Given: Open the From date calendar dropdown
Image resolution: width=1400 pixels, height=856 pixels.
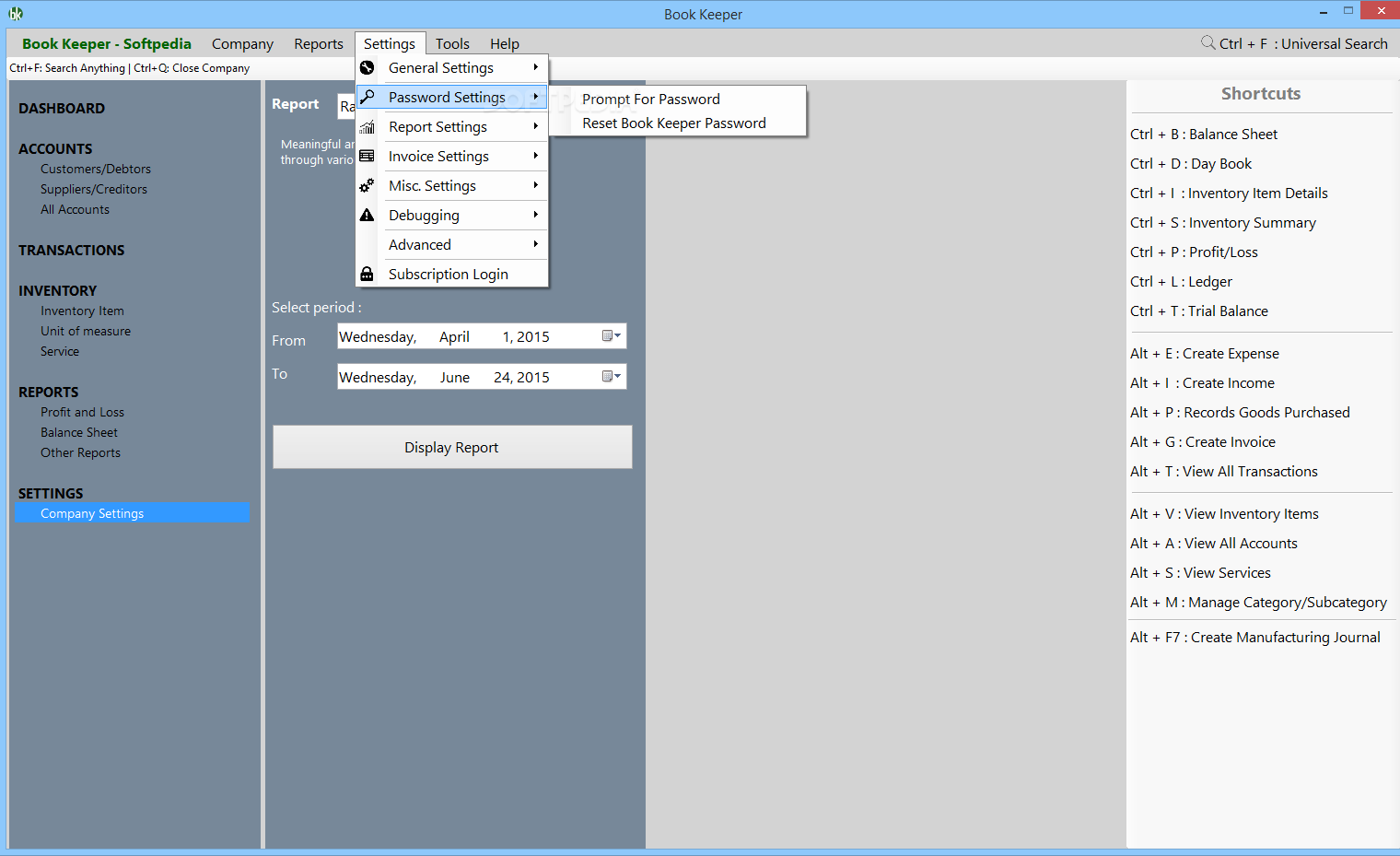Looking at the screenshot, I should [612, 336].
